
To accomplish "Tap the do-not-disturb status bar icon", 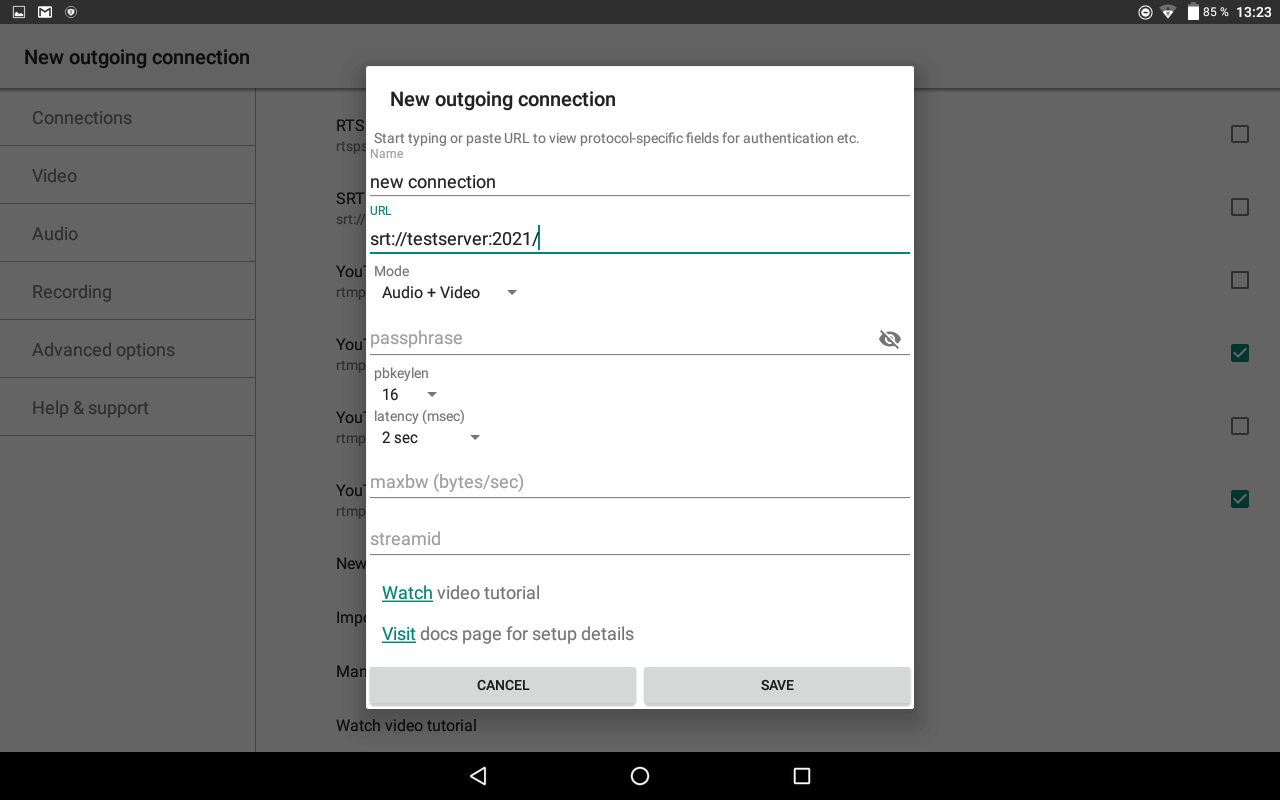I will pos(1145,12).
